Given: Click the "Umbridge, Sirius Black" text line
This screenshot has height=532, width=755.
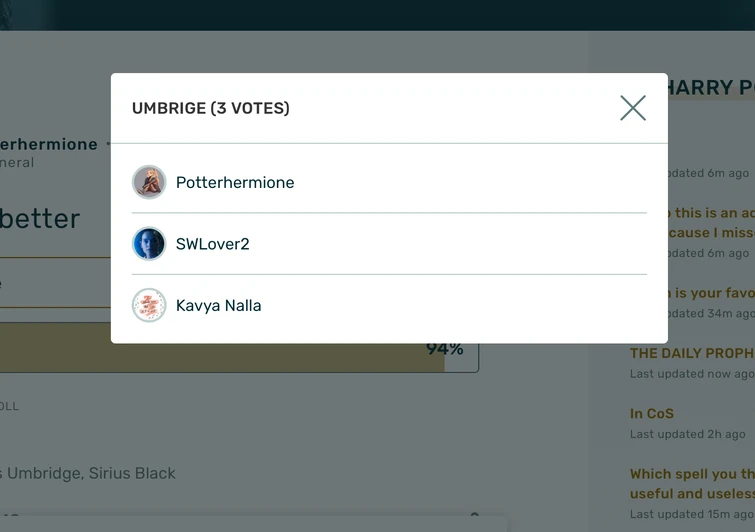Looking at the screenshot, I should coord(88,473).
